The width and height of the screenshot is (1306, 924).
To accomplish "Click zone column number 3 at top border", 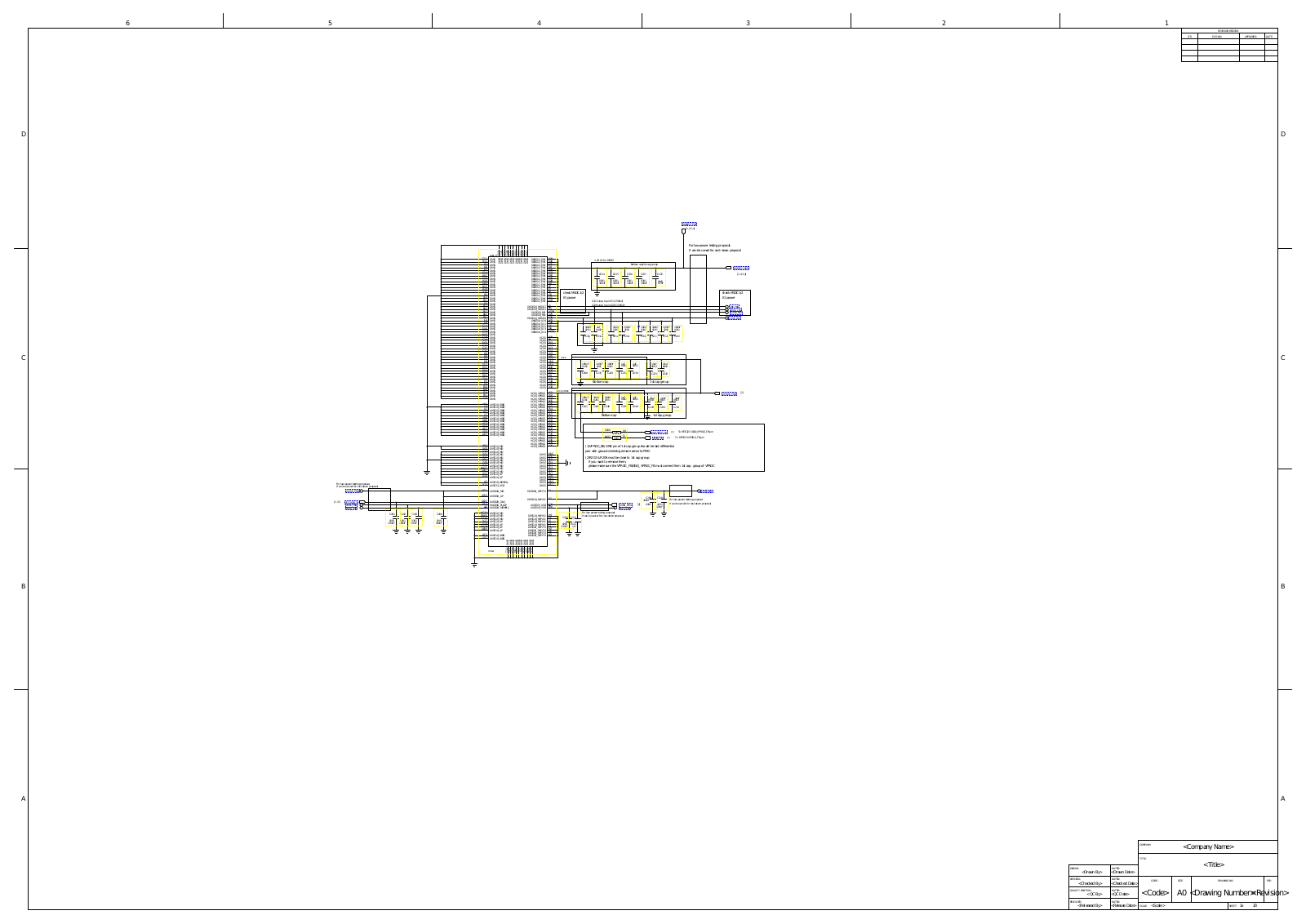I will tap(748, 23).
